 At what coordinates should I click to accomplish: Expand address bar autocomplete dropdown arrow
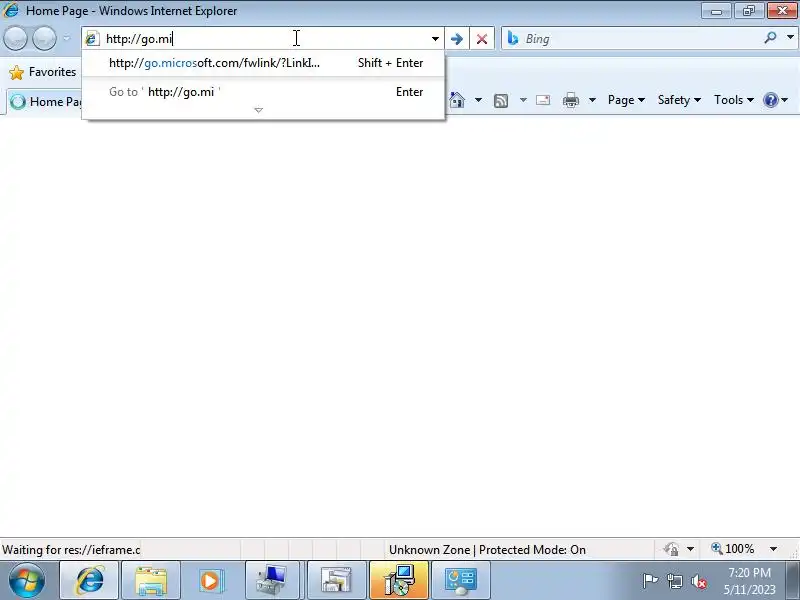435,39
